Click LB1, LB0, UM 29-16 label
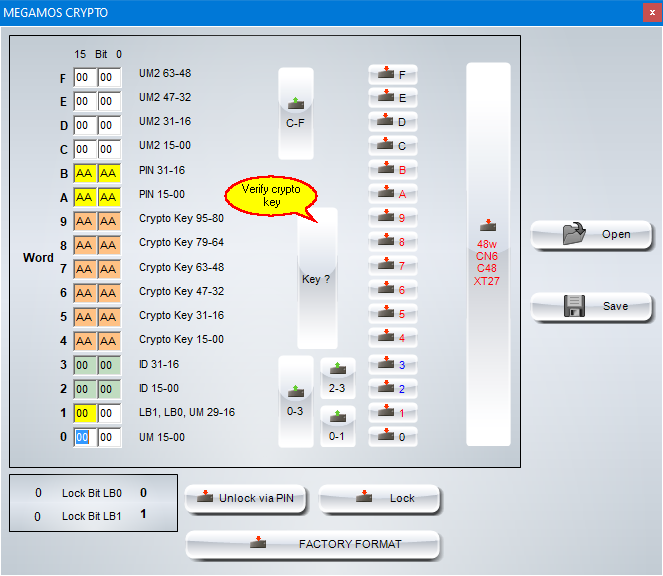Screen dimensions: 663x576 187,412
